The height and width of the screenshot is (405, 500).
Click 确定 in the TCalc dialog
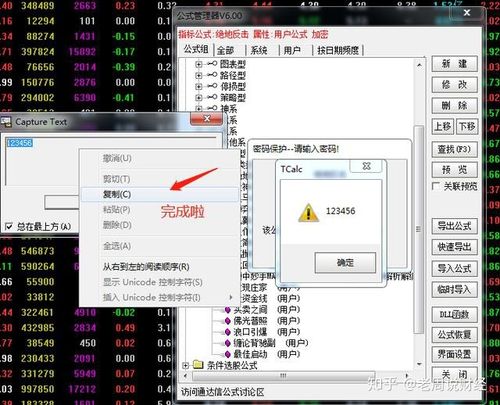pos(345,263)
